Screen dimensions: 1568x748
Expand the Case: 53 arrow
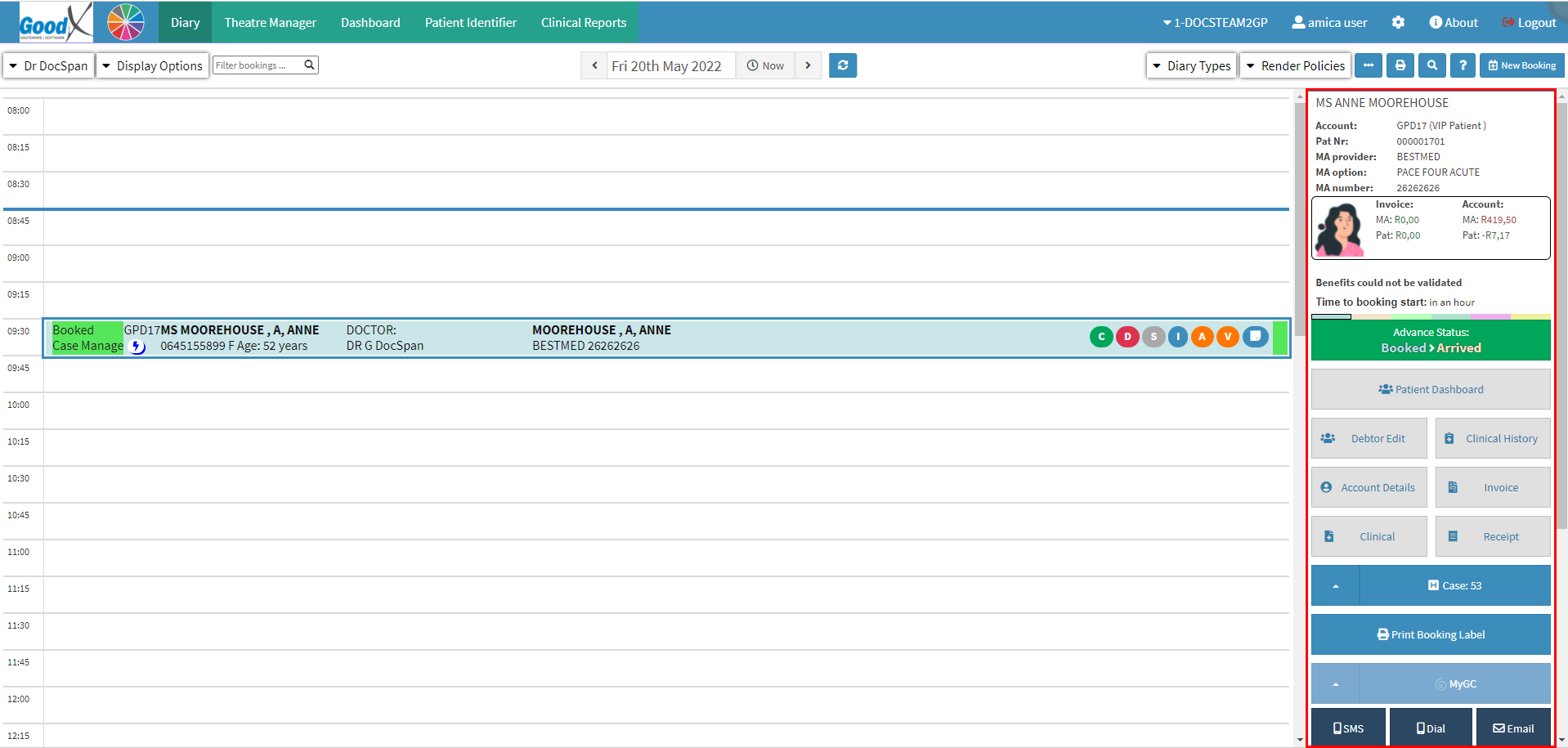[x=1335, y=586]
